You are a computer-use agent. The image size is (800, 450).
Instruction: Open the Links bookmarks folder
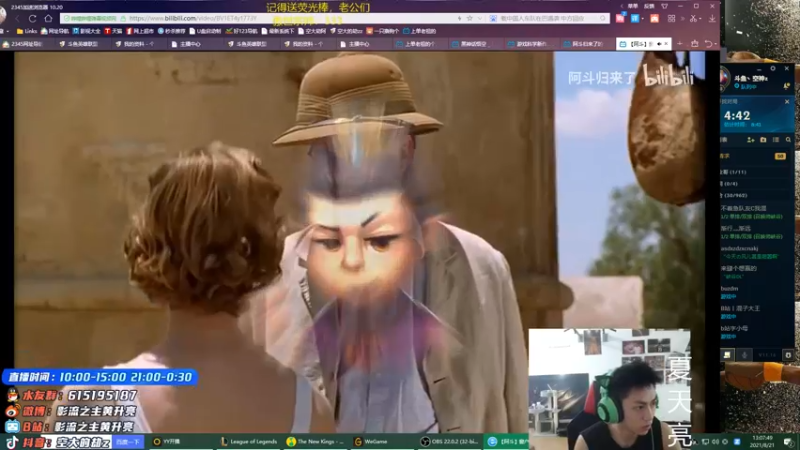[x=27, y=31]
